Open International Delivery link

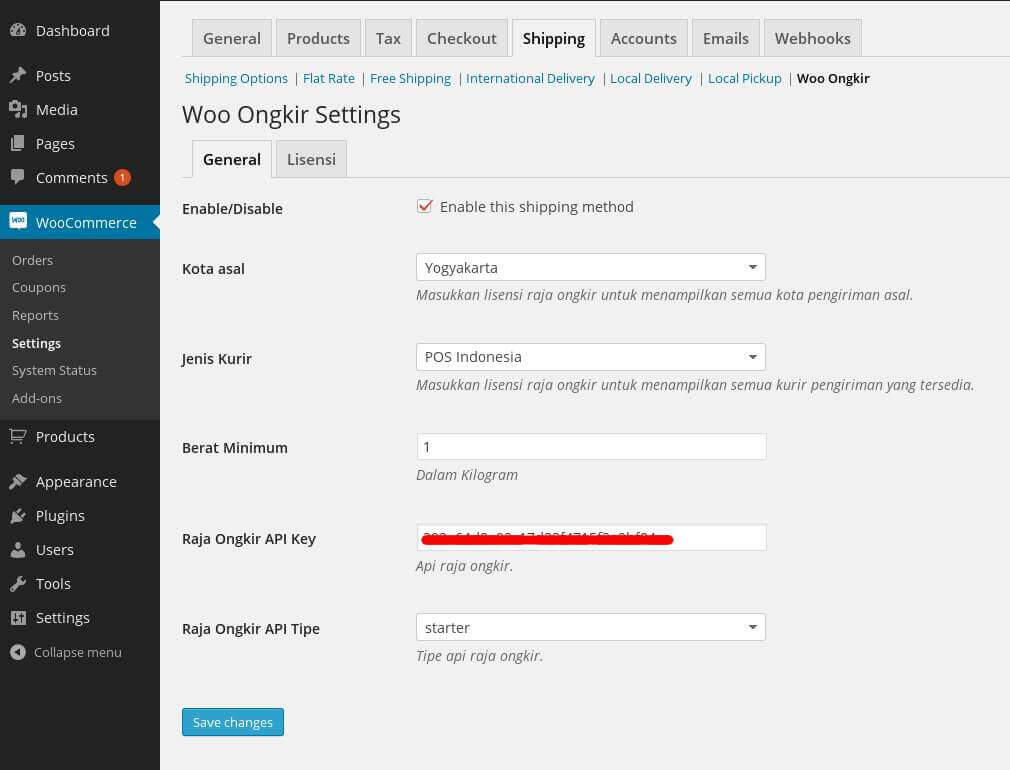point(530,79)
